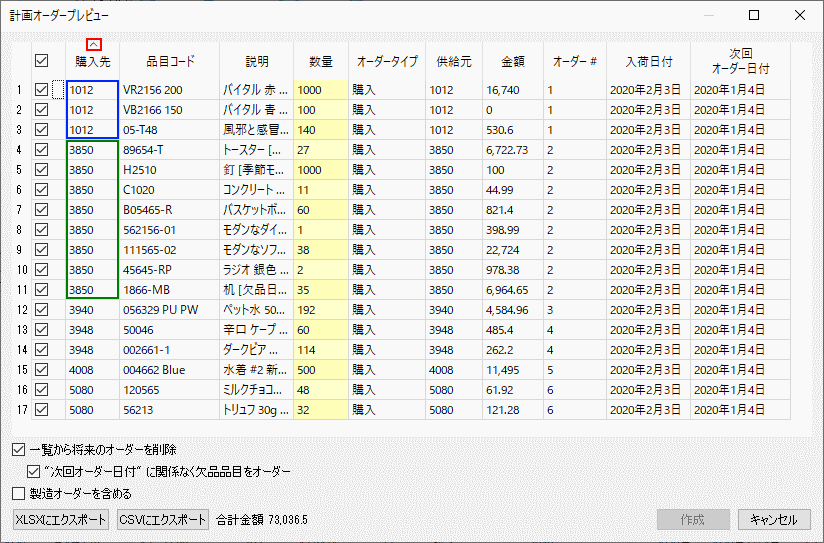
Task: Toggle 一覧から将来のオーダーを削除 checkbox
Action: (x=19, y=449)
